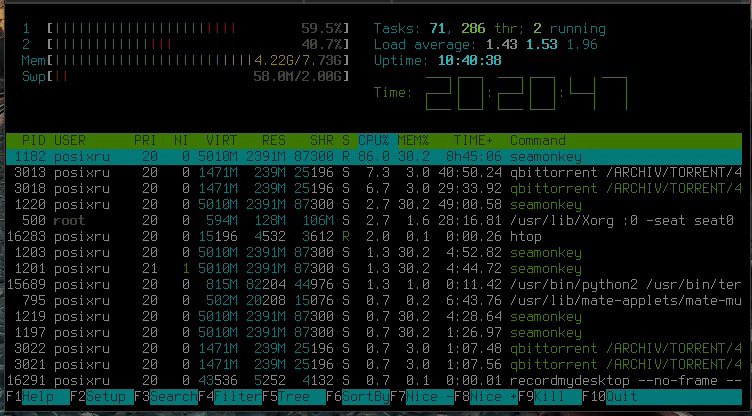Select F9 Kill in the function bar
Image resolution: width=752 pixels, height=416 pixels.
(550, 397)
